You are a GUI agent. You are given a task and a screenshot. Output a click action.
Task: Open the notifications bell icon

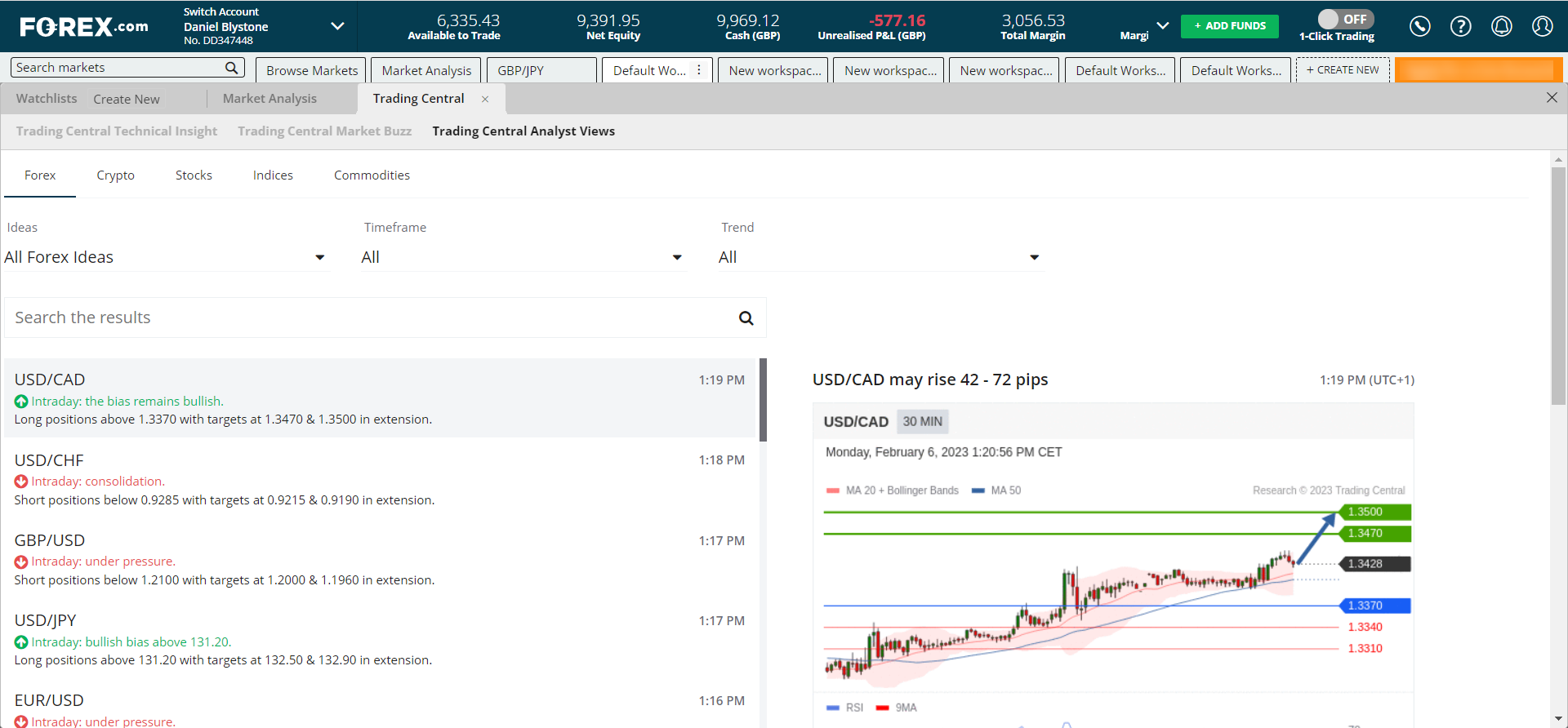(x=1502, y=26)
